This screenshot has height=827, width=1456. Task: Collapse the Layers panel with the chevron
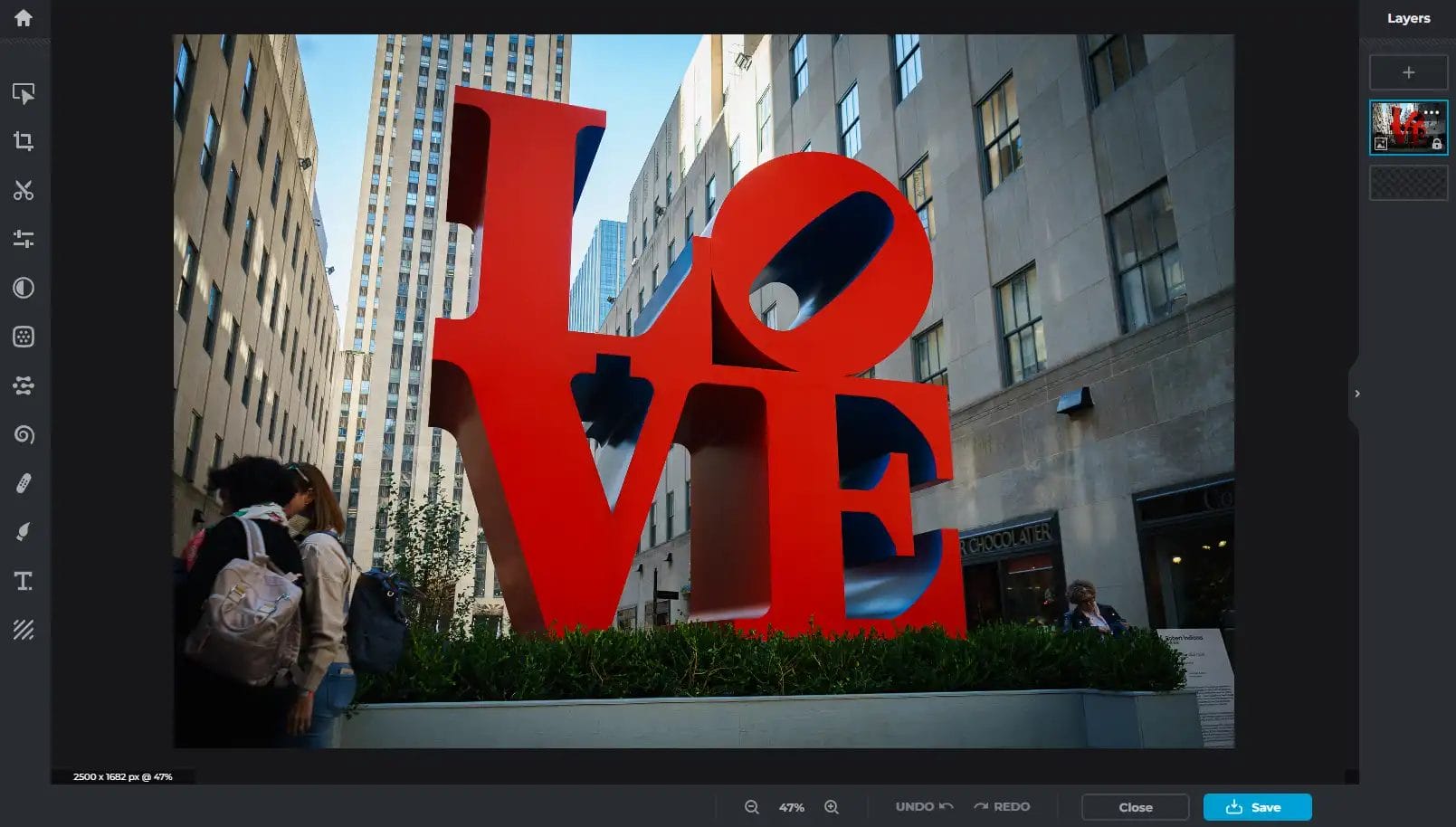(1356, 394)
